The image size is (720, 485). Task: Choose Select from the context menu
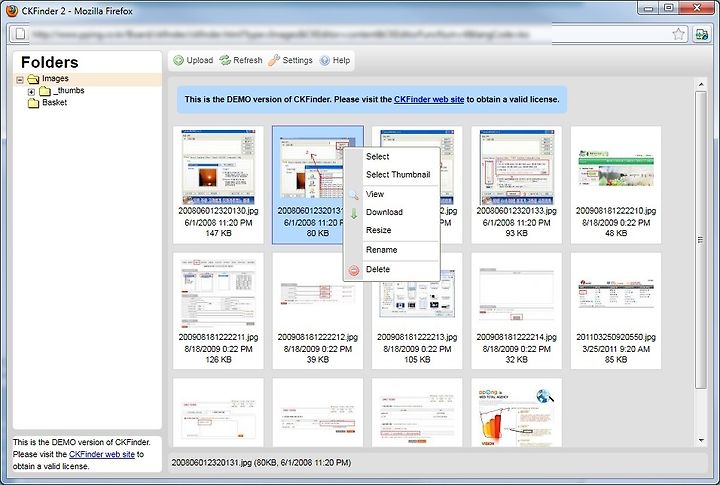(x=377, y=157)
